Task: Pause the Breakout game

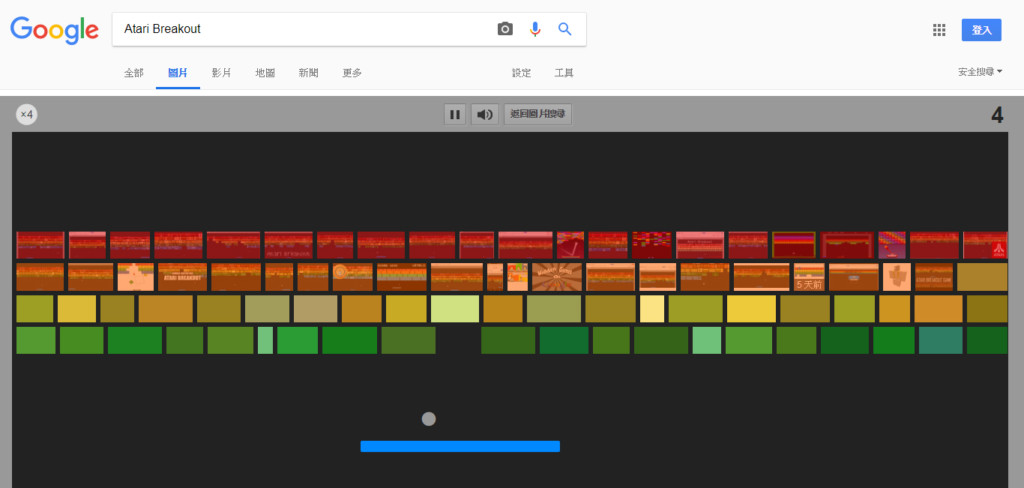Action: (x=455, y=115)
